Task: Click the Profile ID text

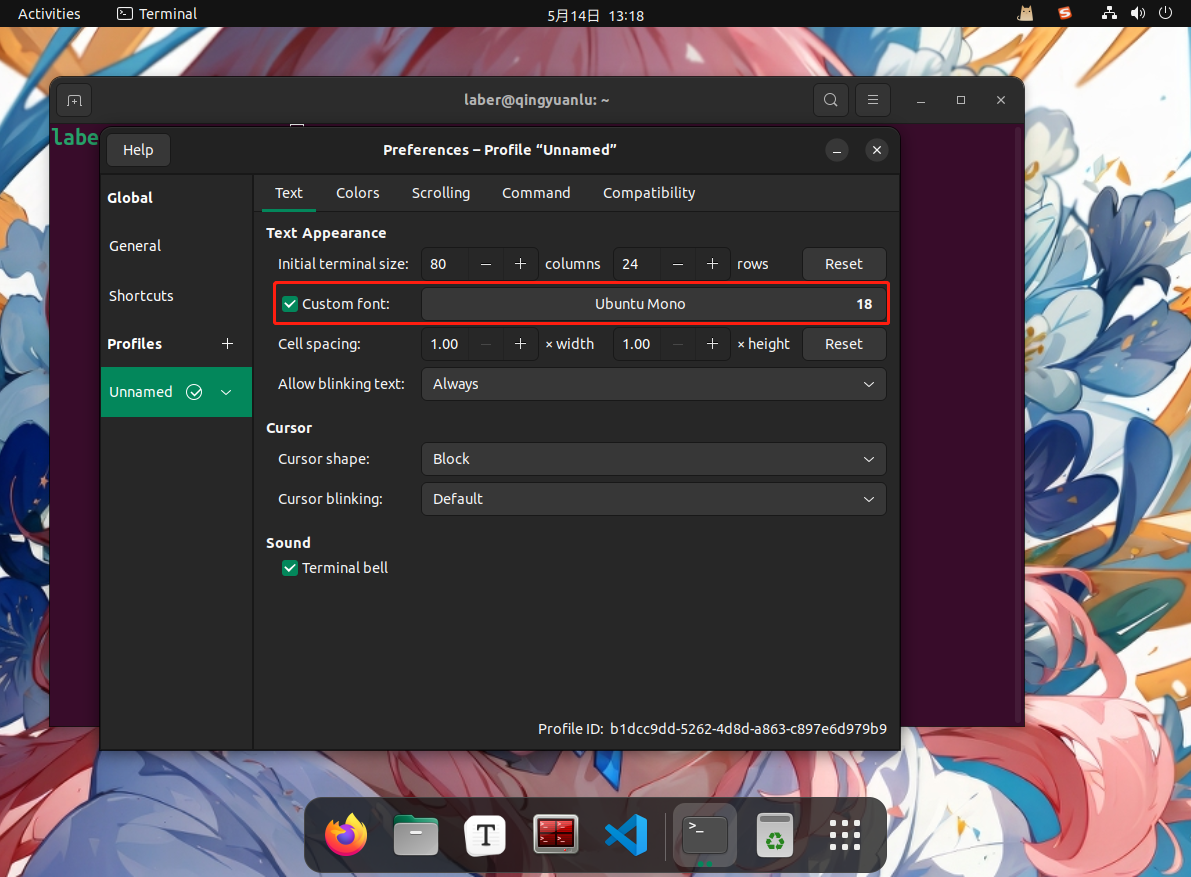Action: (712, 729)
